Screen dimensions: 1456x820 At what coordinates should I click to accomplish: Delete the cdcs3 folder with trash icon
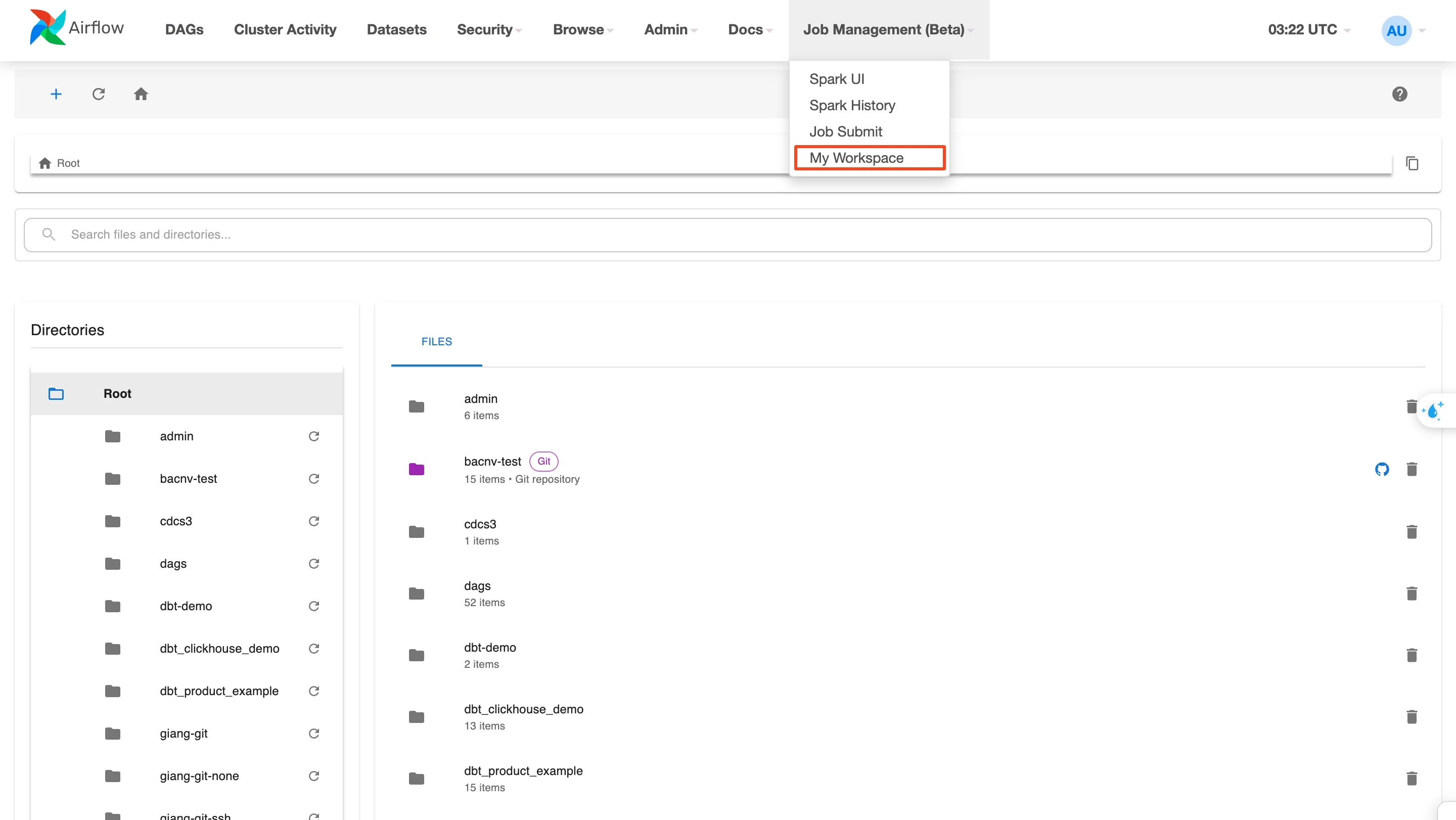[1412, 531]
